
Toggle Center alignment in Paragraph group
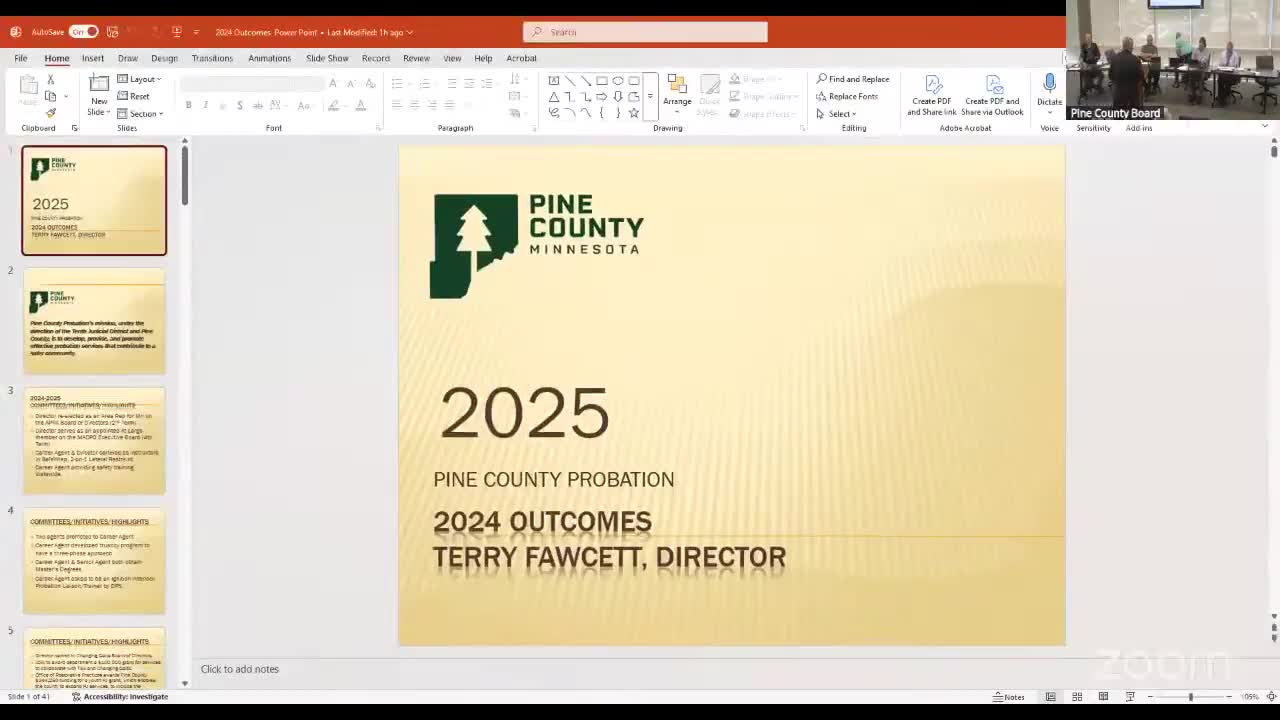point(414,105)
